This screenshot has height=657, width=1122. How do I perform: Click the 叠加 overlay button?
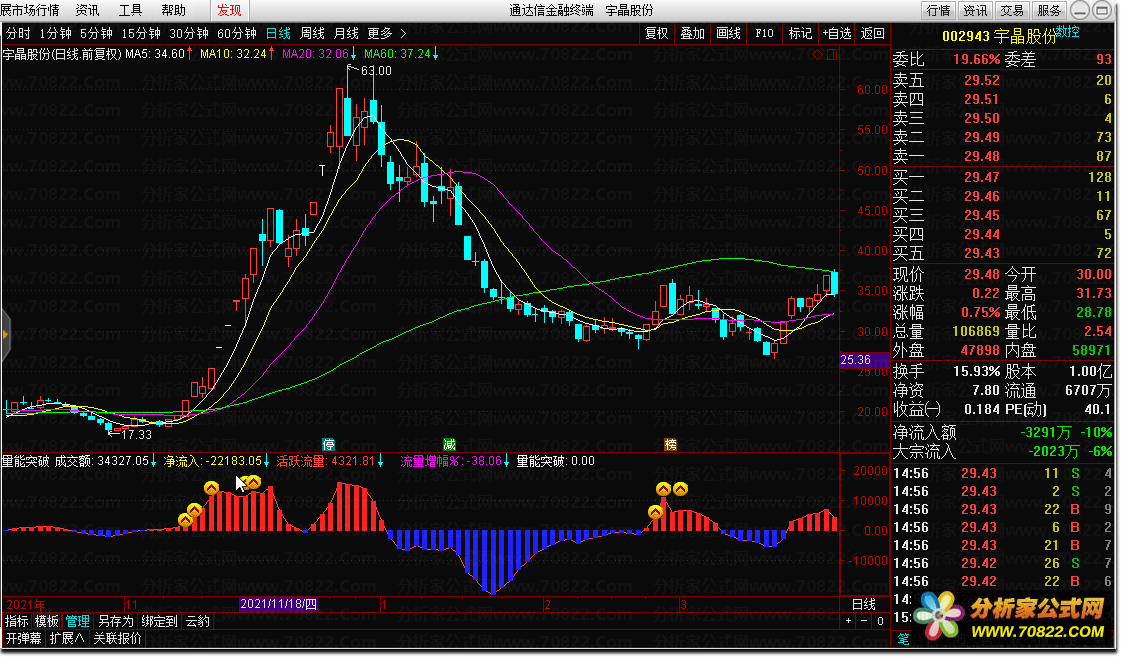pyautogui.click(x=692, y=34)
